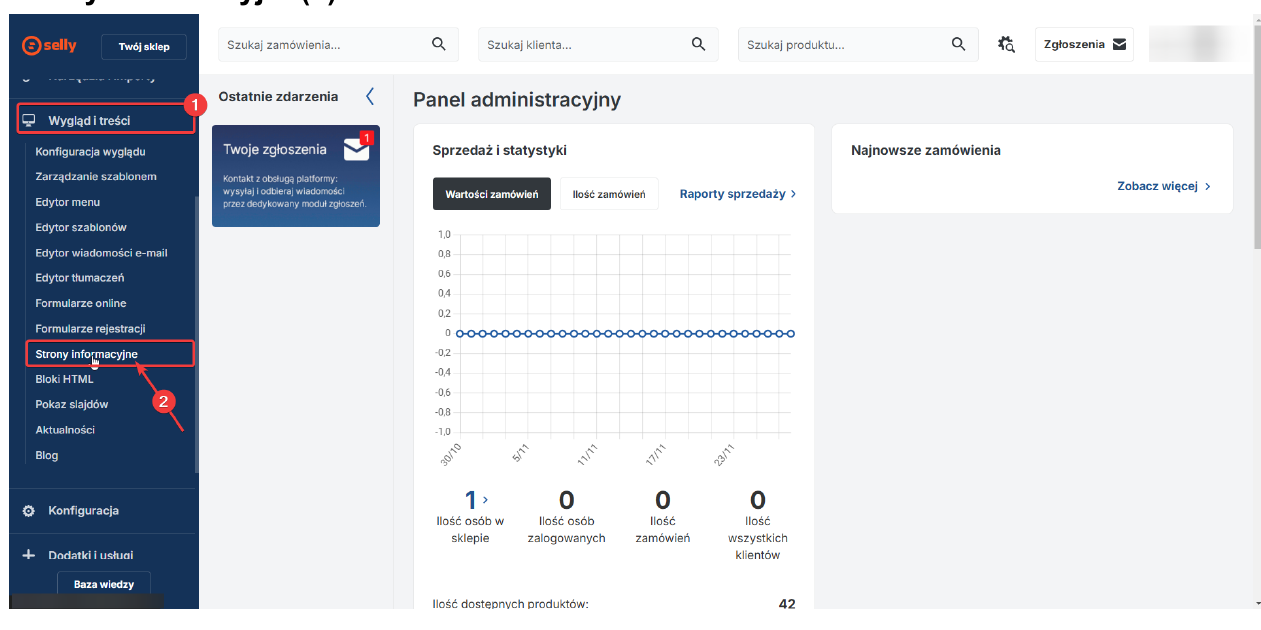
Task: Expand the Konfiguracja sidebar section
Action: click(x=83, y=510)
